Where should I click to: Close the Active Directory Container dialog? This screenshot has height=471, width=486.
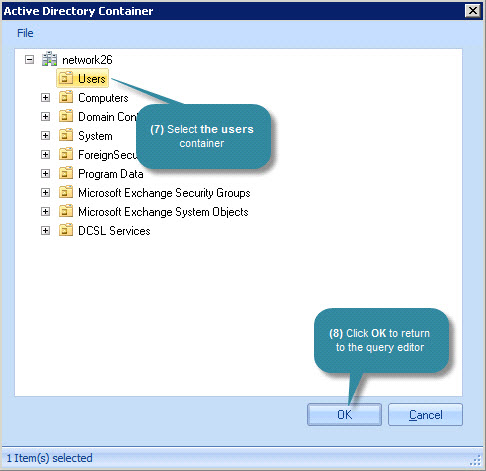473,11
